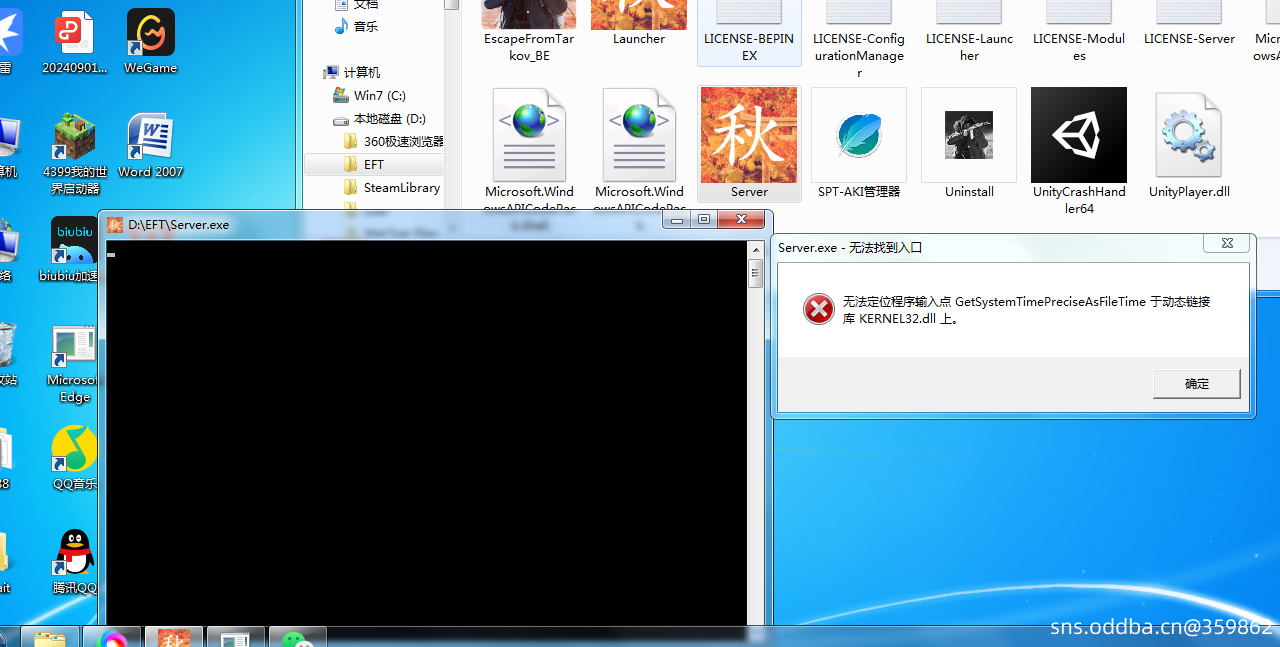The height and width of the screenshot is (647, 1280).
Task: Open WeChat from the taskbar
Action: [x=297, y=637]
